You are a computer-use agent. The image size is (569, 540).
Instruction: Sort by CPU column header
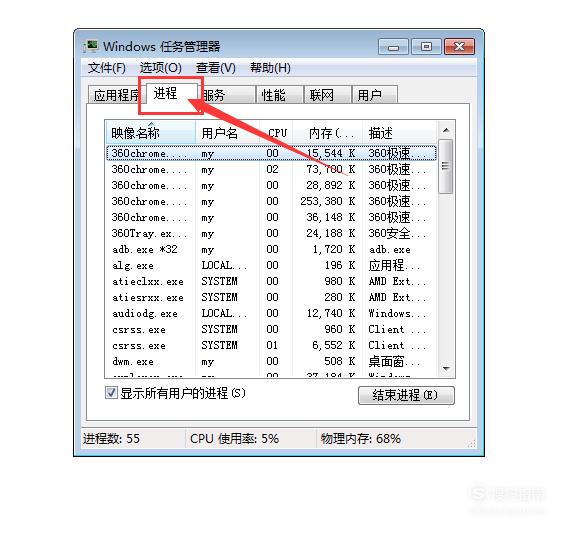(x=276, y=133)
